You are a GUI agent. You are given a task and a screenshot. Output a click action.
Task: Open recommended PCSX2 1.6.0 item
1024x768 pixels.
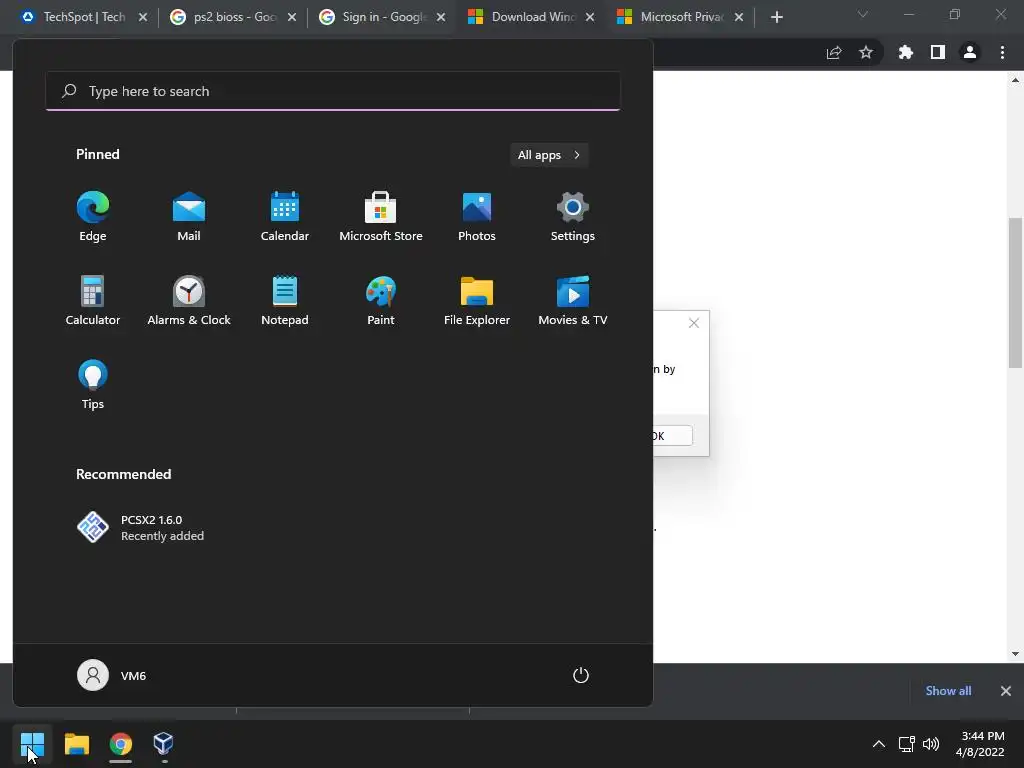pyautogui.click(x=140, y=528)
